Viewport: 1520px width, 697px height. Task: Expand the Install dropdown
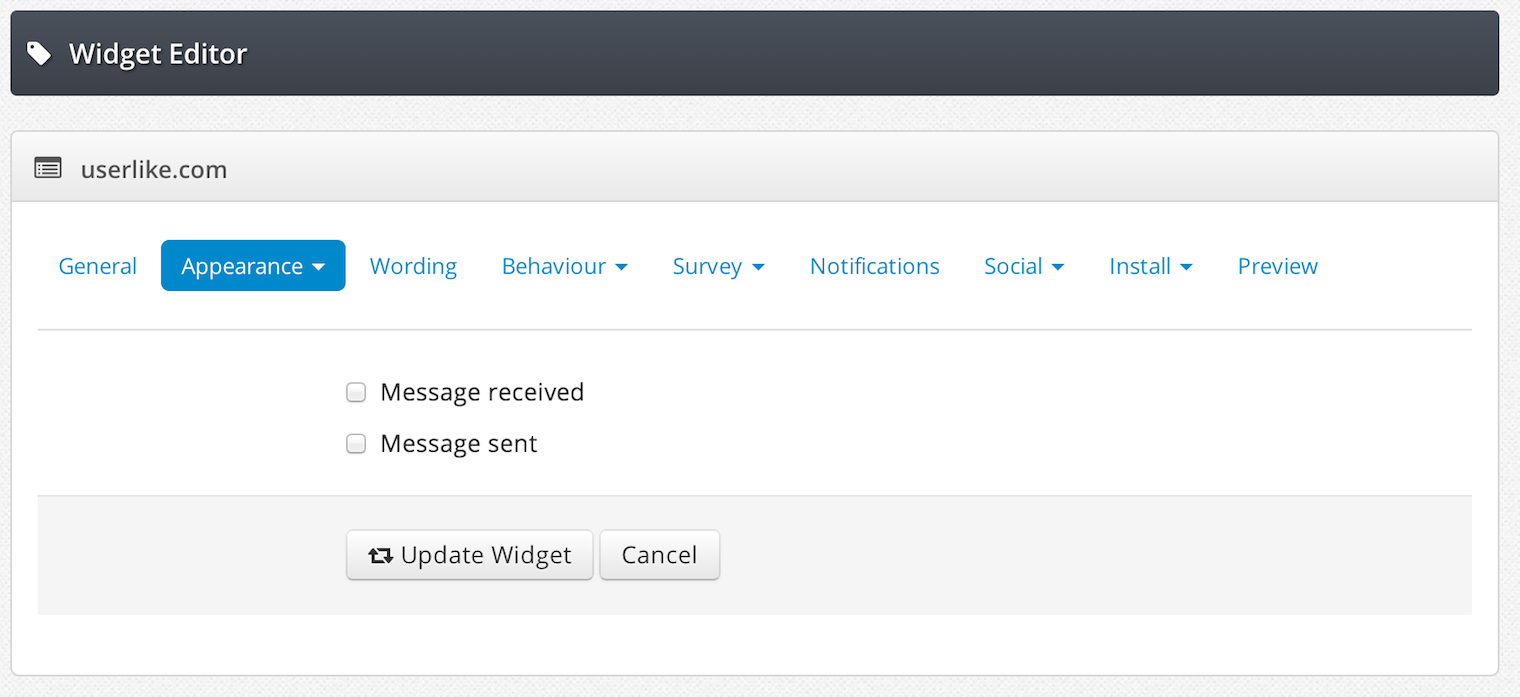click(1151, 266)
